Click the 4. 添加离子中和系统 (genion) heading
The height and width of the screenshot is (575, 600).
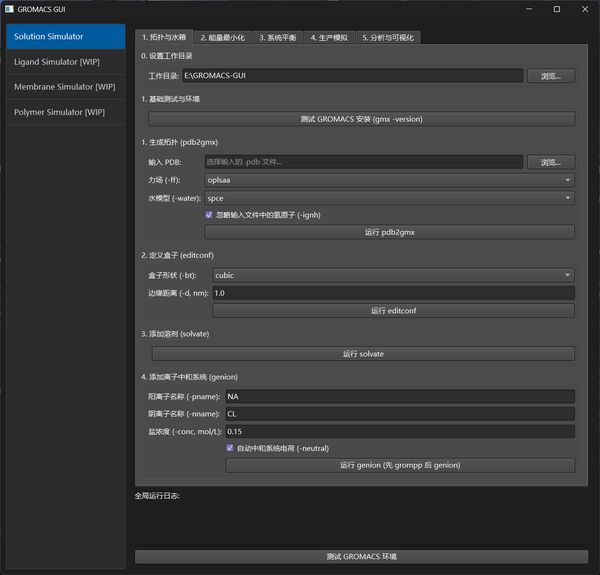point(189,377)
